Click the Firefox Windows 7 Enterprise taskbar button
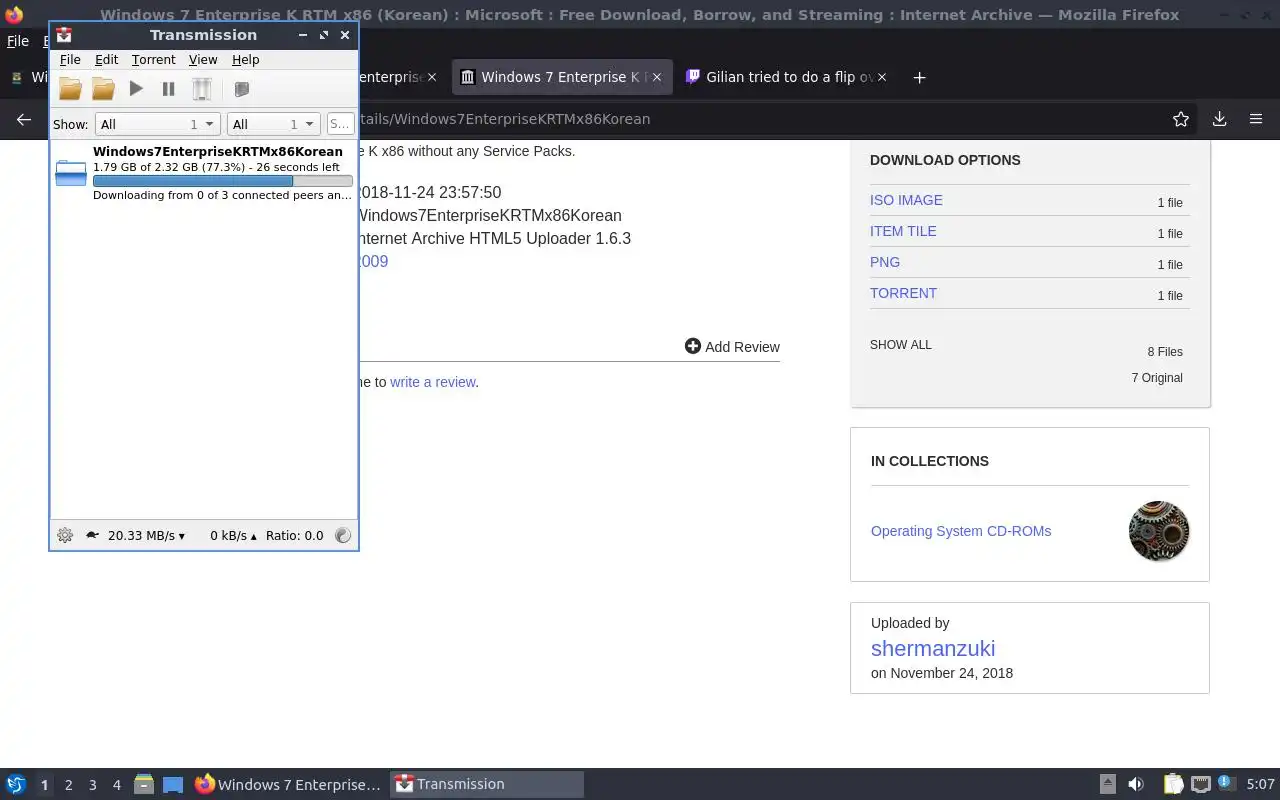1280x800 pixels. click(288, 785)
